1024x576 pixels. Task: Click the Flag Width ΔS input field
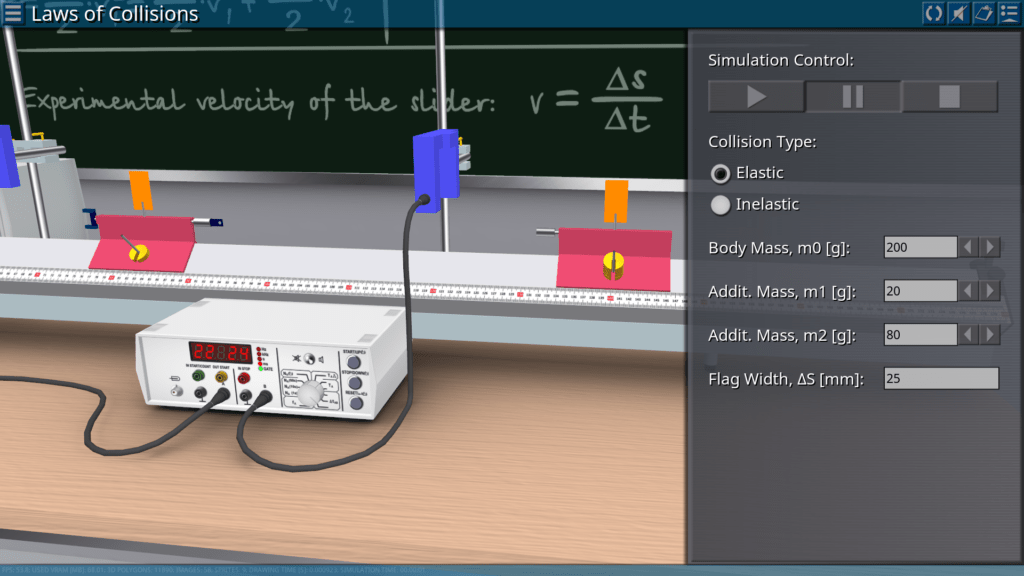(940, 379)
